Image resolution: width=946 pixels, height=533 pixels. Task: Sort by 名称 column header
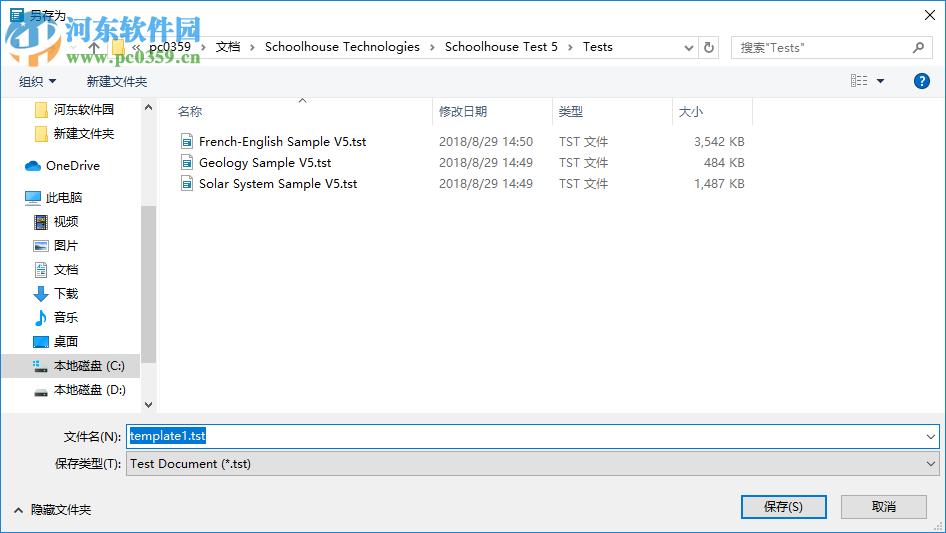190,112
